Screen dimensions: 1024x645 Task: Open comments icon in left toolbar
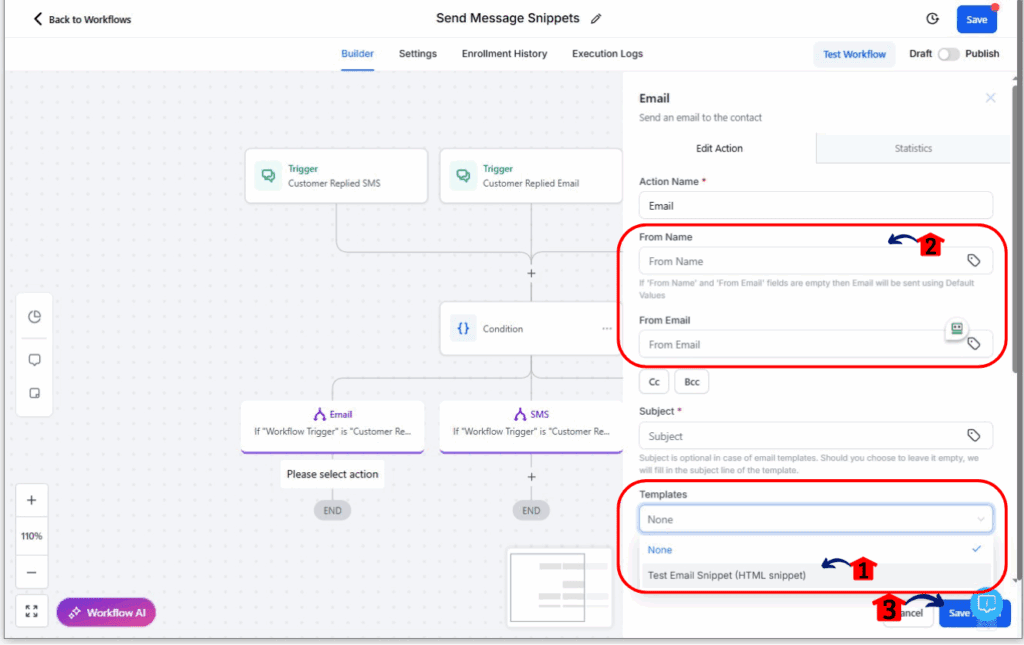click(35, 360)
